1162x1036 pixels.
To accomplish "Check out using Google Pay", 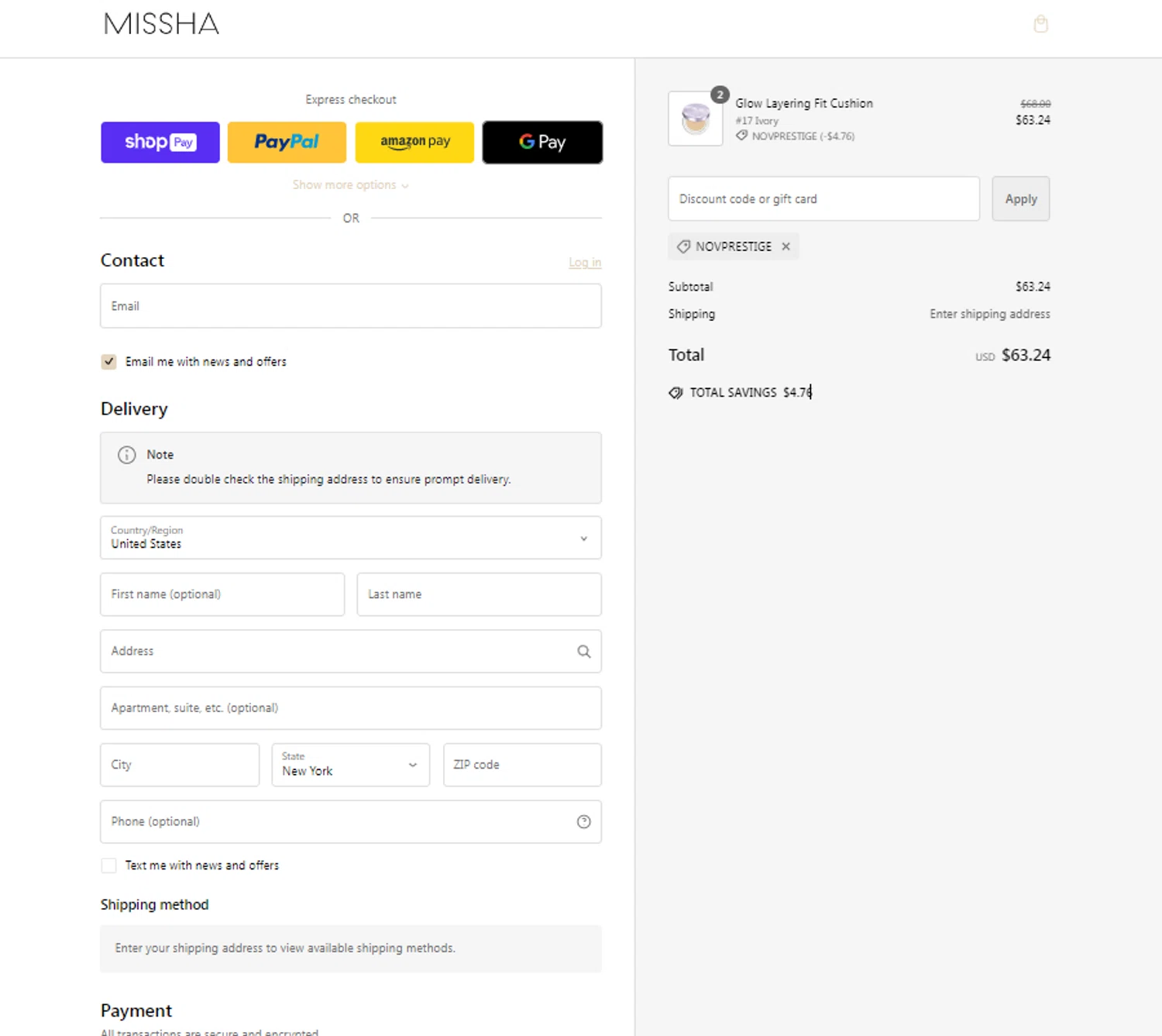I will coord(542,142).
